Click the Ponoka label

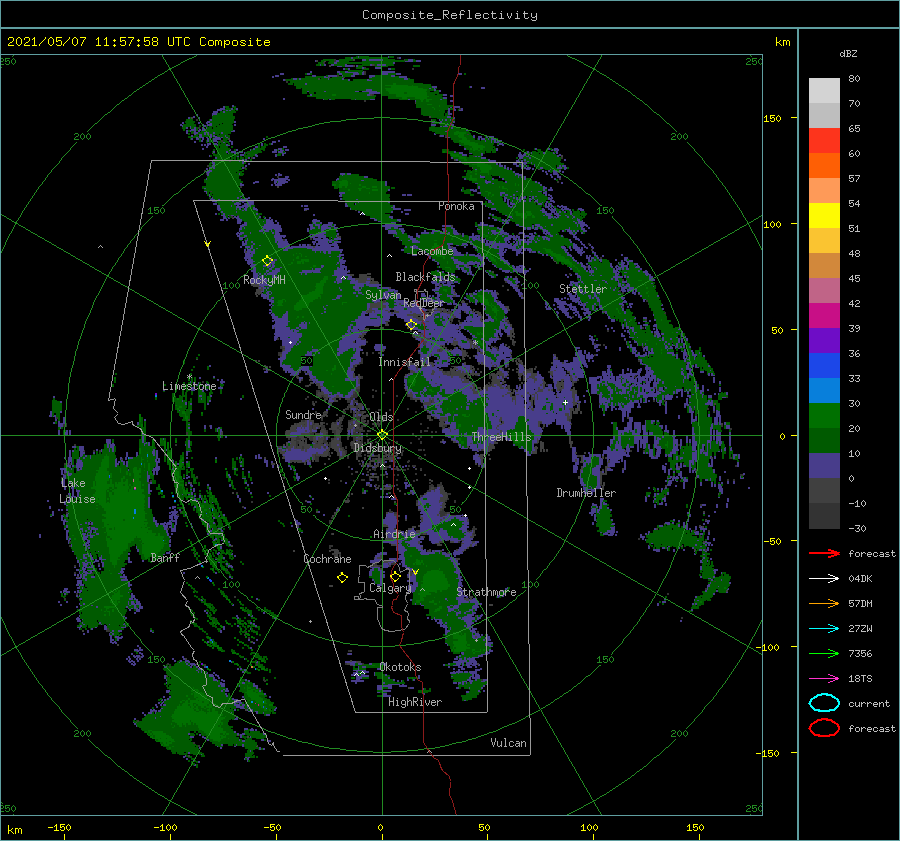(x=456, y=206)
